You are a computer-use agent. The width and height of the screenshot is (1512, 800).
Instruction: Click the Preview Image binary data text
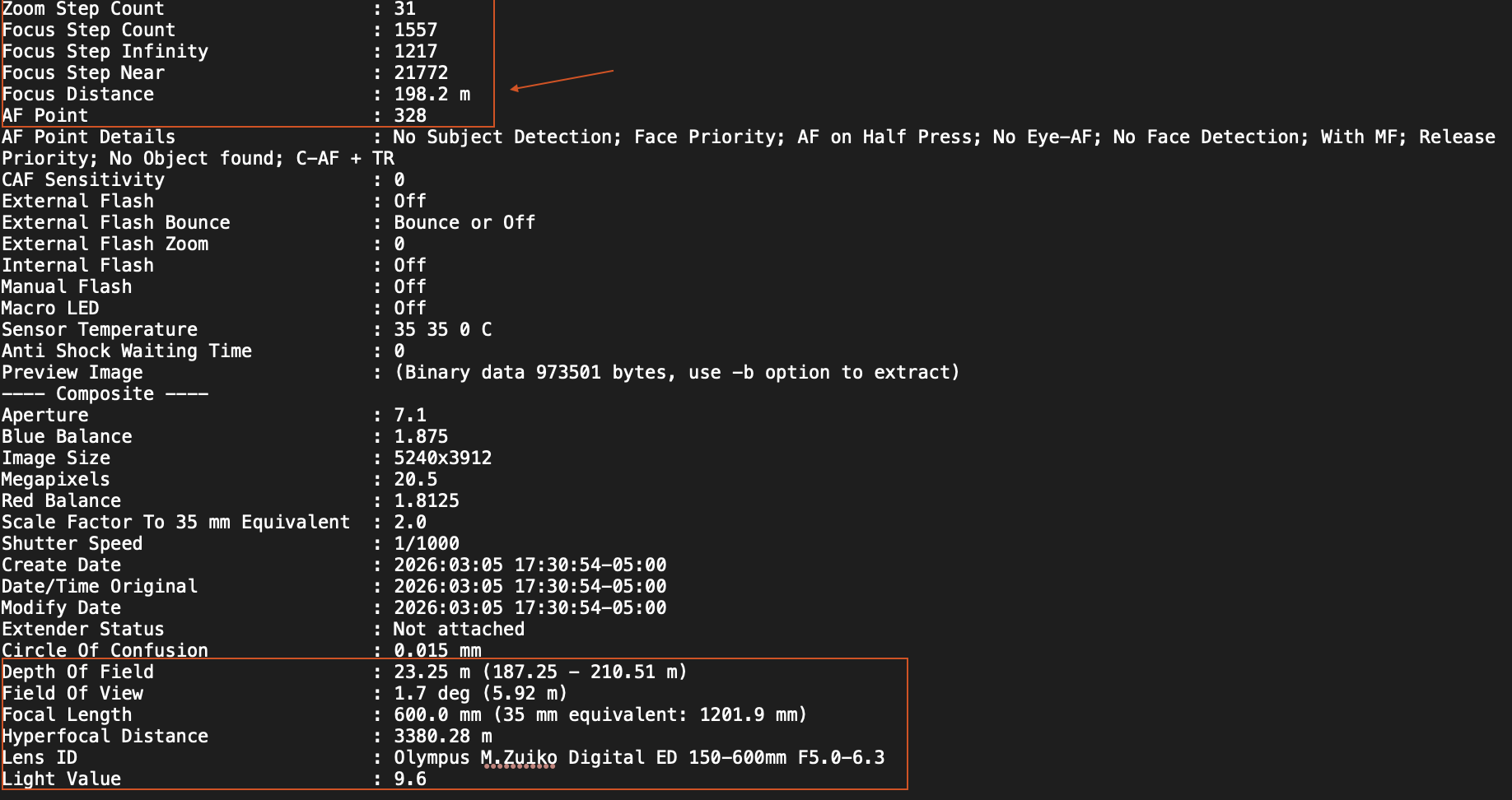pyautogui.click(x=677, y=373)
